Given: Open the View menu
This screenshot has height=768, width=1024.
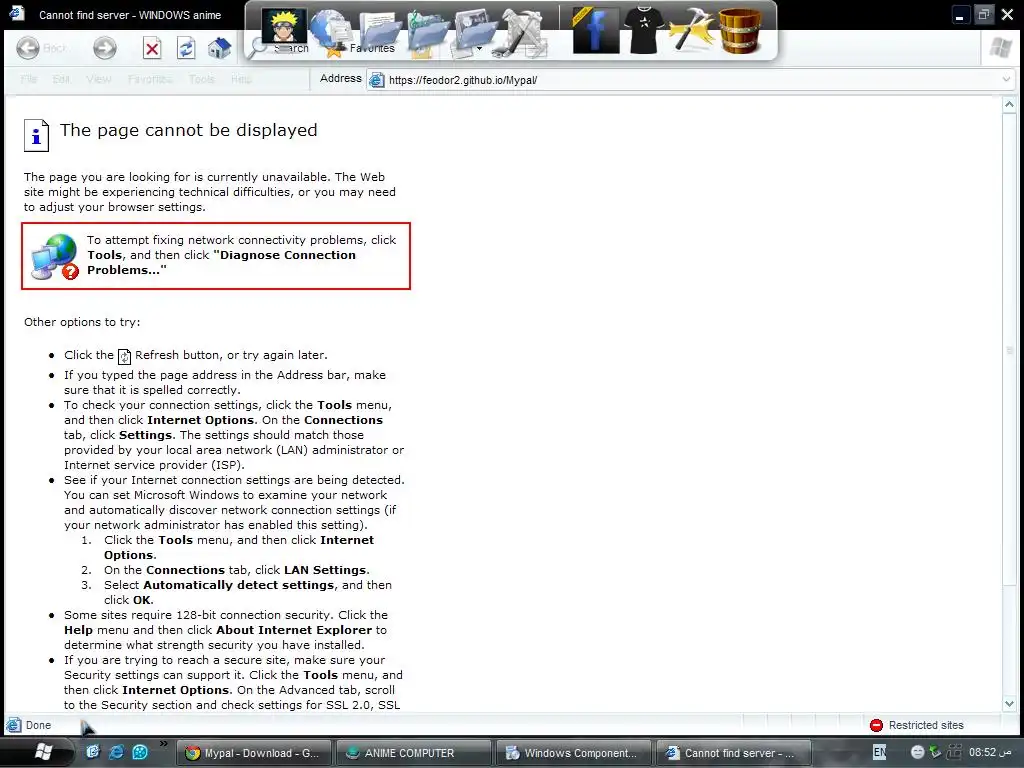Looking at the screenshot, I should click(x=99, y=79).
